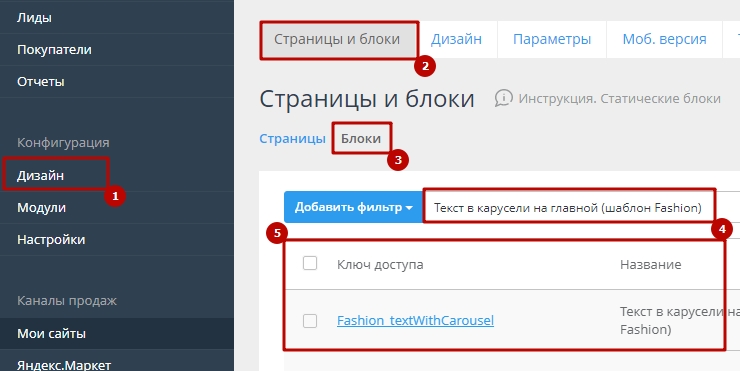Click the Страницы и блоки page heading
Viewport: 740px width, 371px height.
[x=367, y=99]
